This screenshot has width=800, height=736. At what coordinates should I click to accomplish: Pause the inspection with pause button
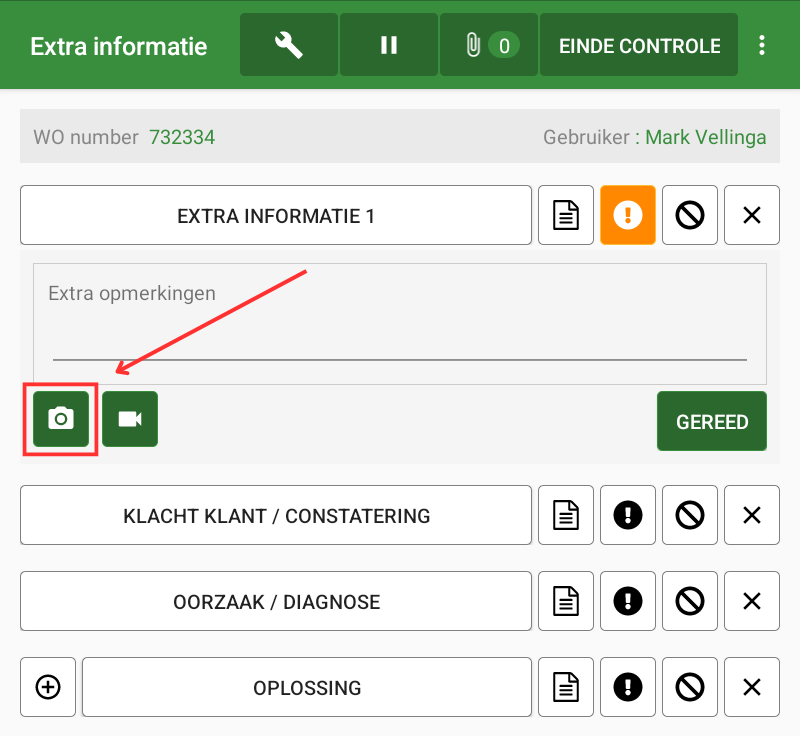[389, 45]
